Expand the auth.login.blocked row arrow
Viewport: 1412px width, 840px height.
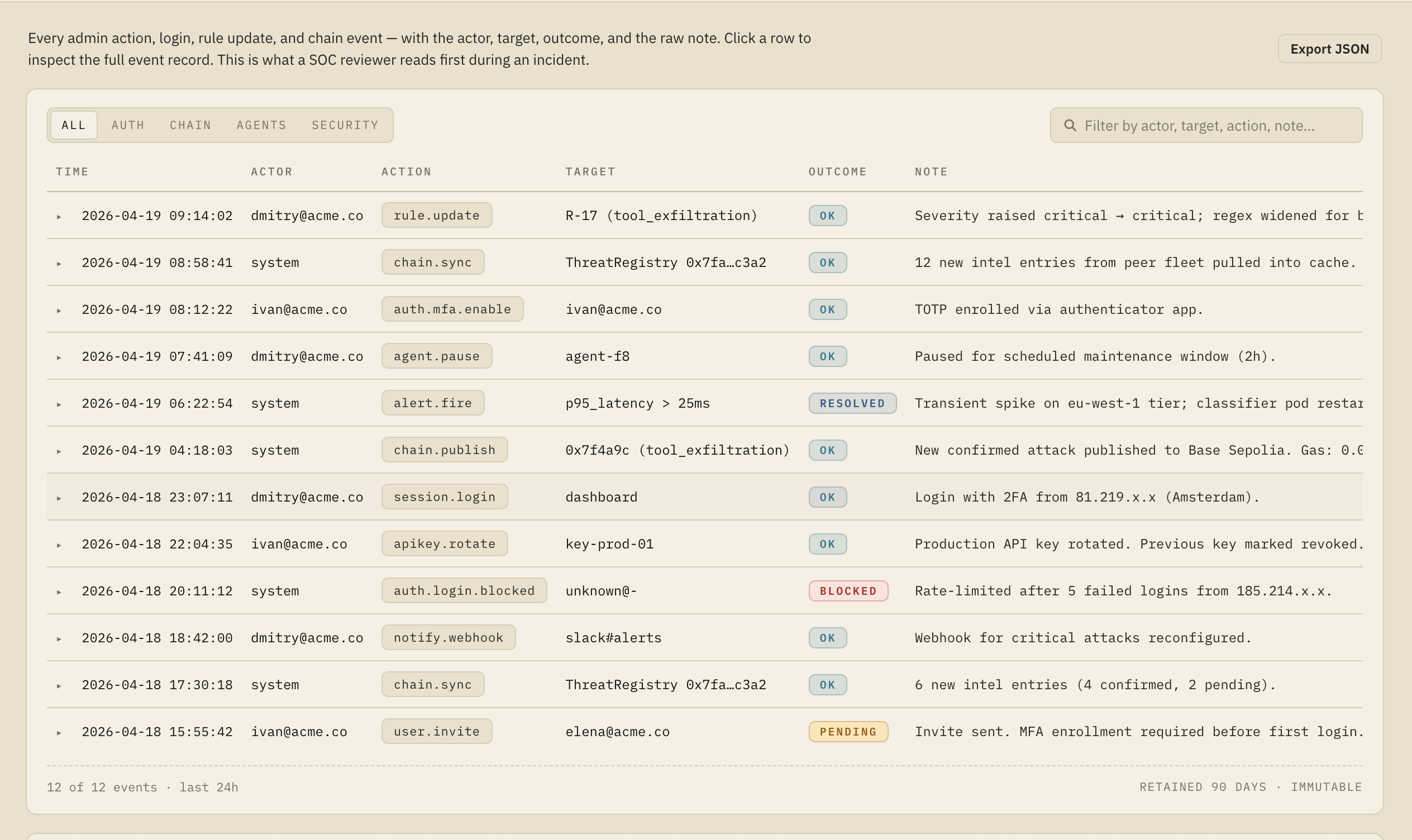click(x=59, y=591)
